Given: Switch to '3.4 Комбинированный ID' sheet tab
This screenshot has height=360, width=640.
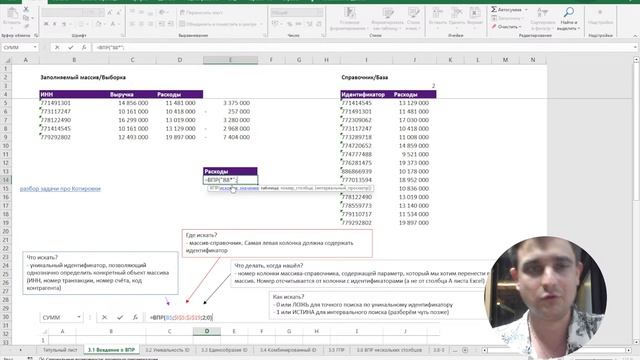Looking at the screenshot, I should click(288, 350).
